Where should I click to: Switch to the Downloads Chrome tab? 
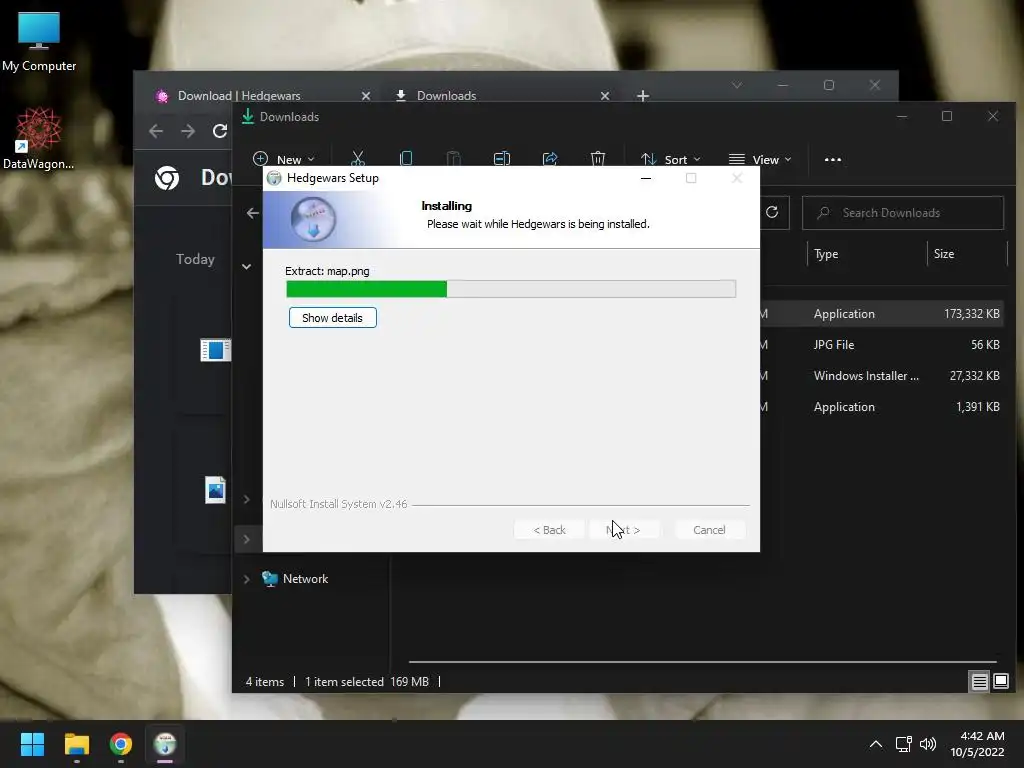point(447,95)
